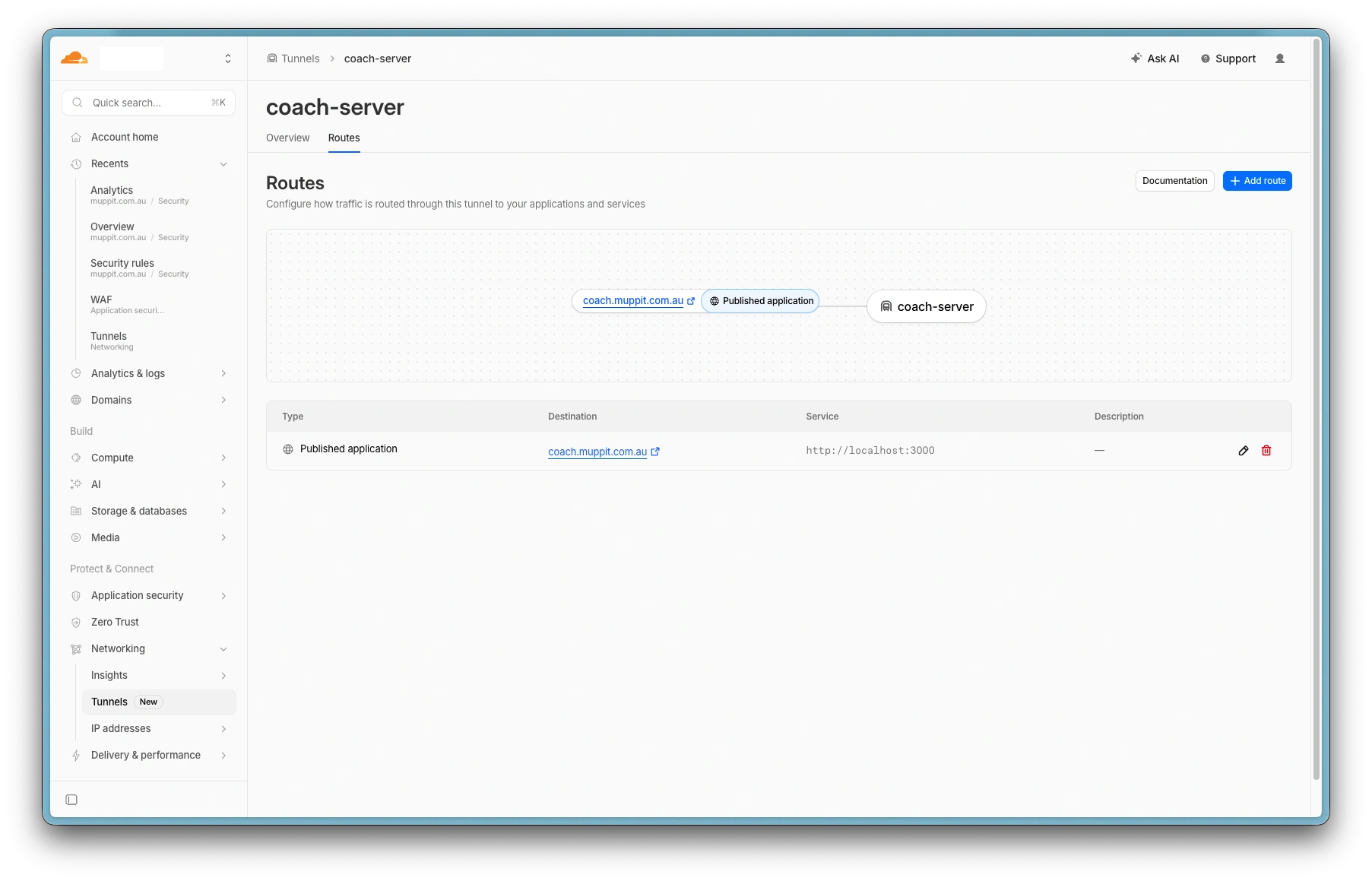The height and width of the screenshot is (881, 1372).
Task: Collapse the sidebar using bottom panel icon
Action: coord(71,800)
